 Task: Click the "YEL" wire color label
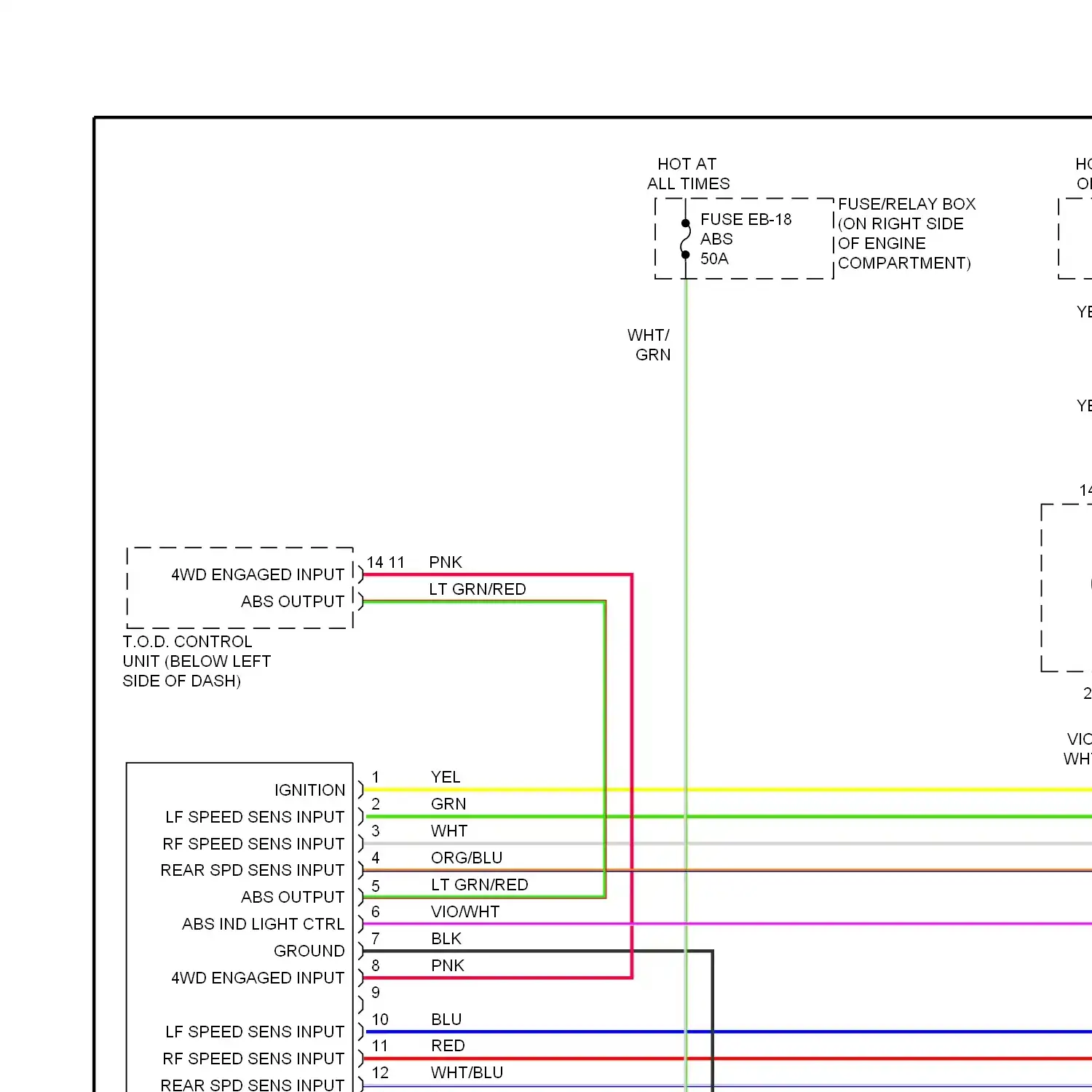(446, 777)
